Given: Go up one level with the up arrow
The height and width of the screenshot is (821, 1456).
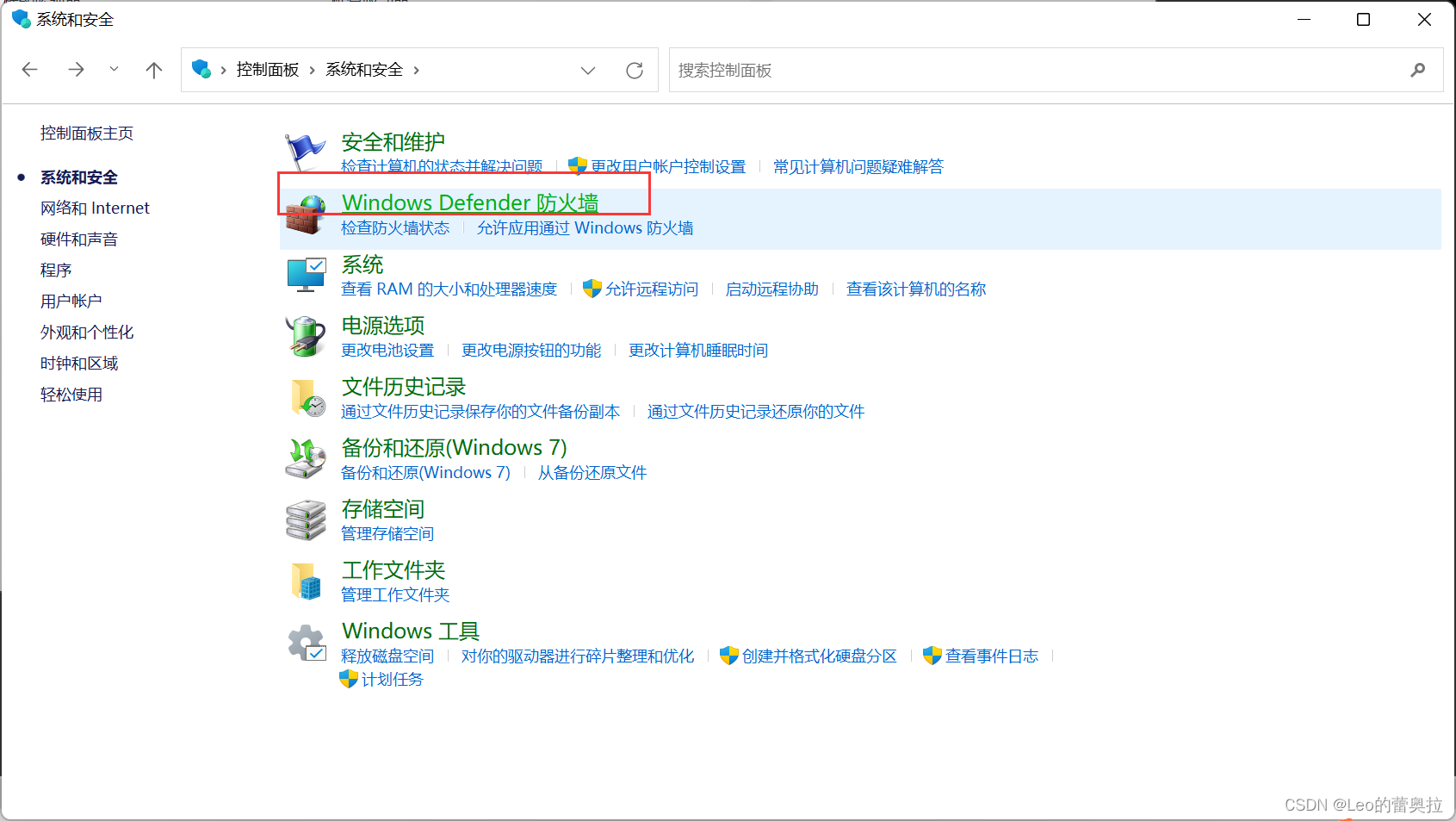Looking at the screenshot, I should [x=154, y=70].
